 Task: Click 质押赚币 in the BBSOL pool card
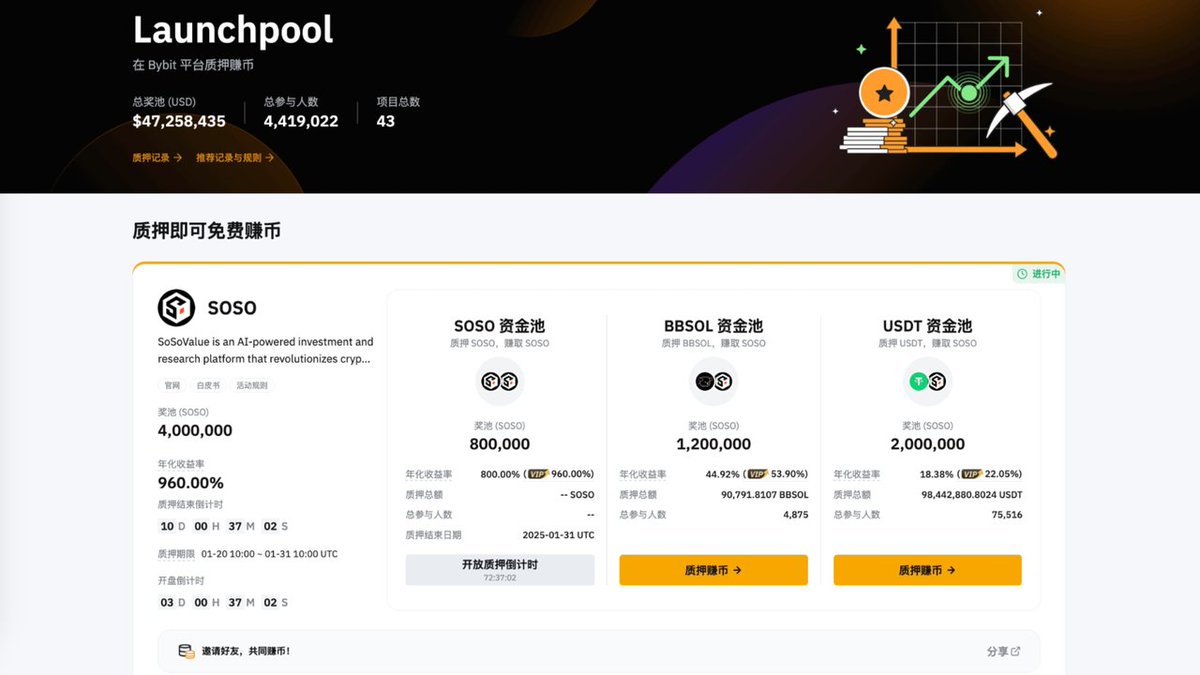click(712, 569)
